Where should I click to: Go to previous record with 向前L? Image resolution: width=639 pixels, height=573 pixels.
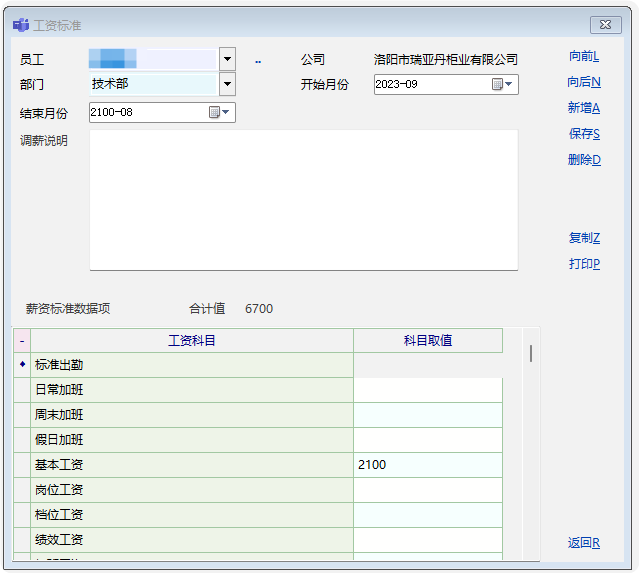(x=583, y=56)
